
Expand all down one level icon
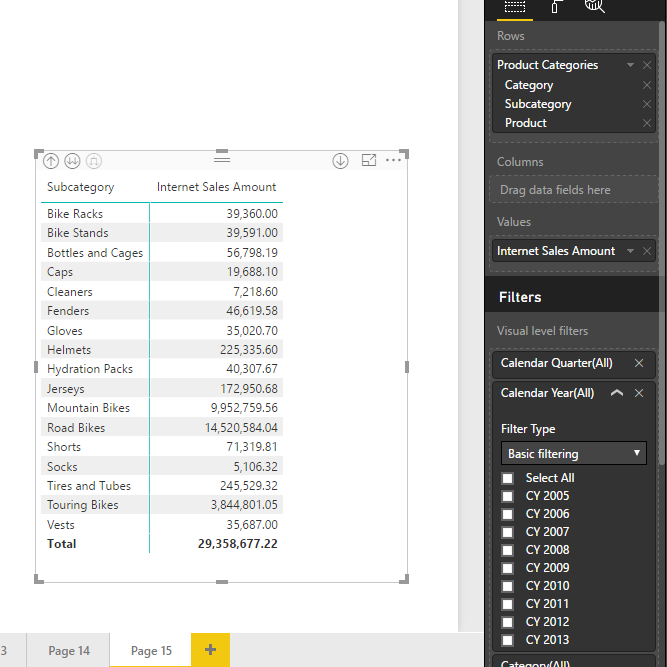click(94, 161)
